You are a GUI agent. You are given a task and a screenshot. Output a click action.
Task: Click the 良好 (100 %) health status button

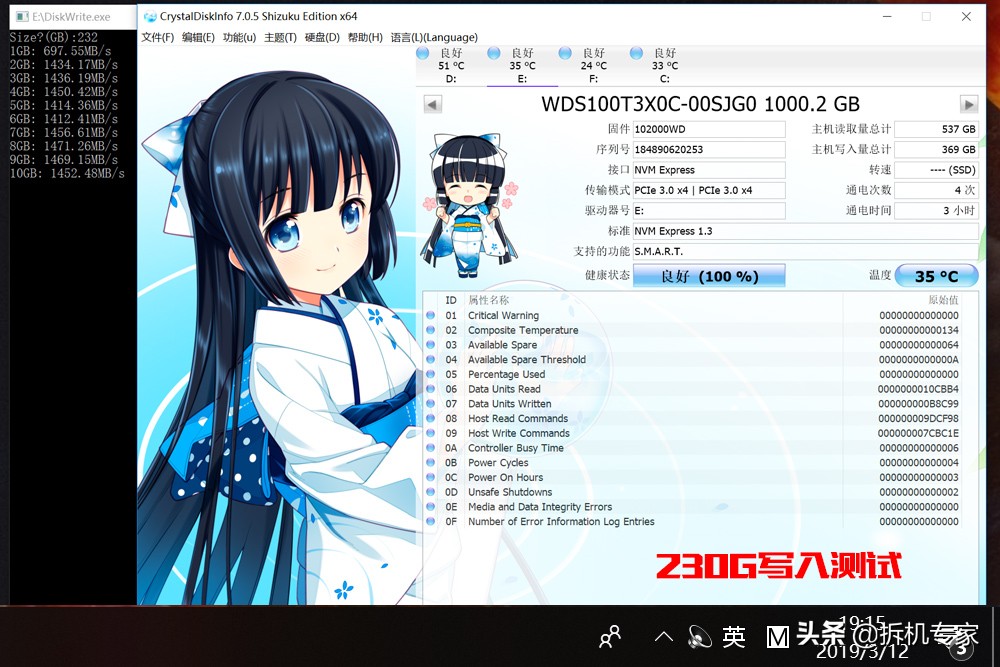pyautogui.click(x=709, y=276)
